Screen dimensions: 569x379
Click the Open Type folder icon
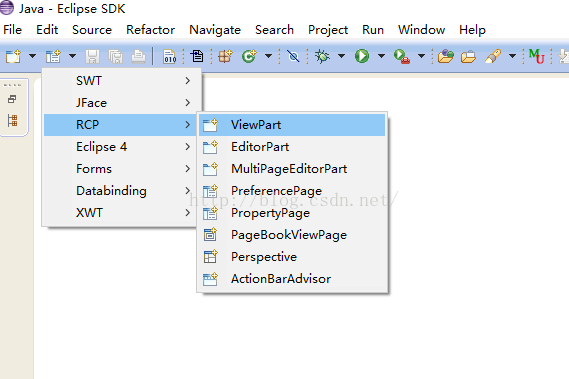click(446, 56)
